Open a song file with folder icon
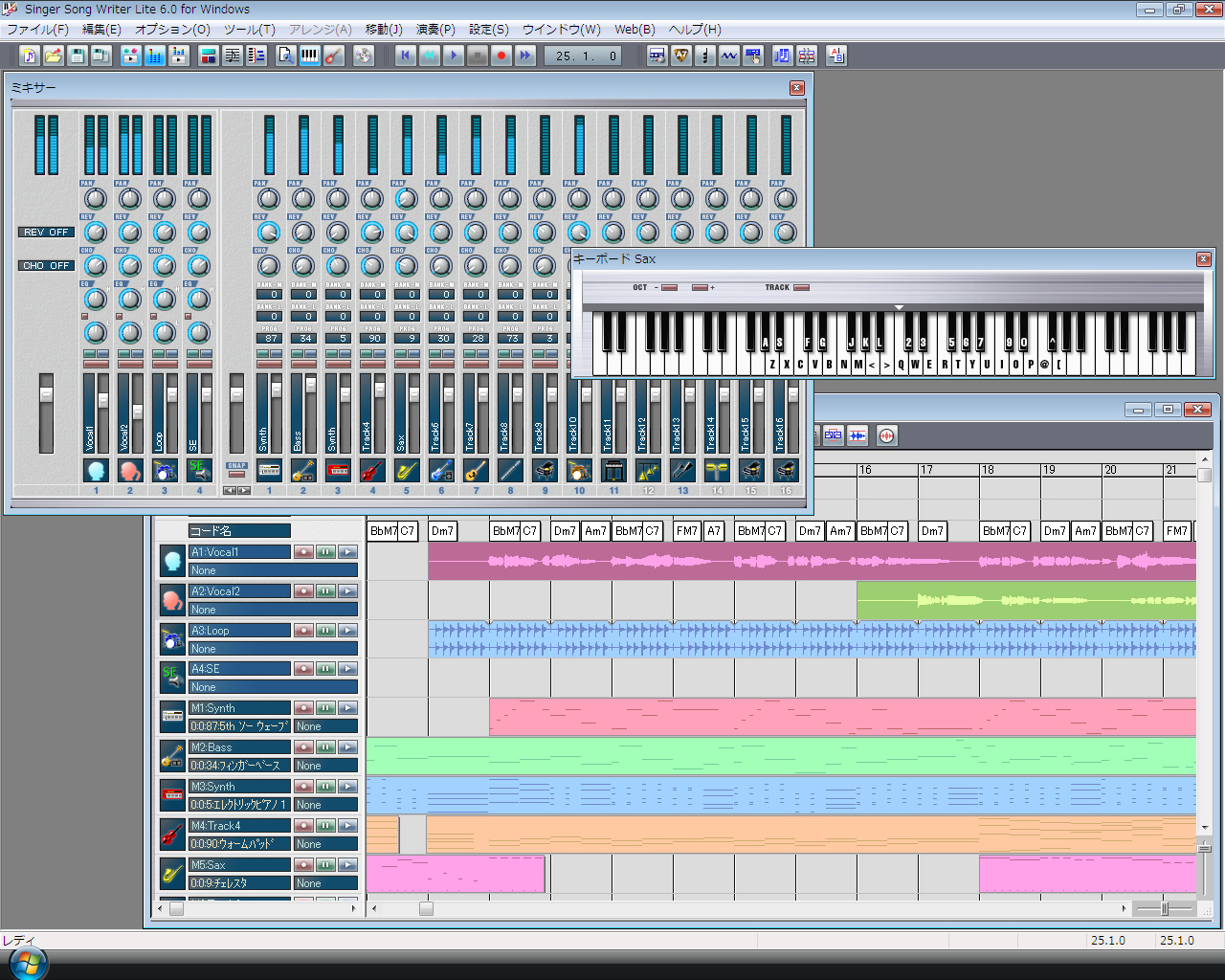This screenshot has height=980, width=1225. click(x=54, y=56)
